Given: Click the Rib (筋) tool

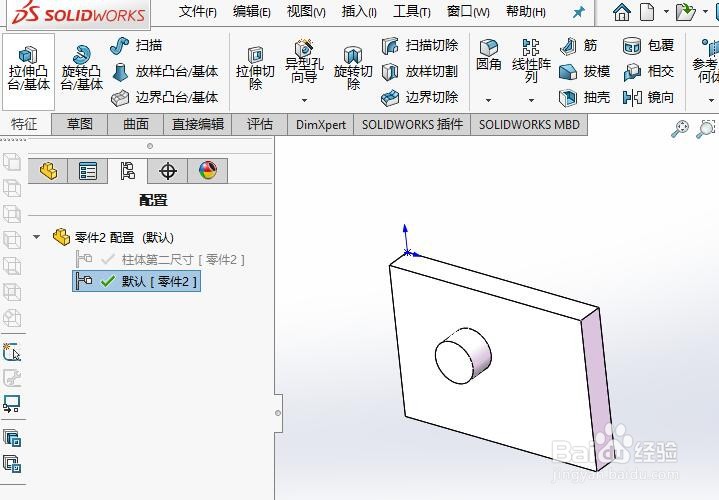Looking at the screenshot, I should click(x=578, y=45).
